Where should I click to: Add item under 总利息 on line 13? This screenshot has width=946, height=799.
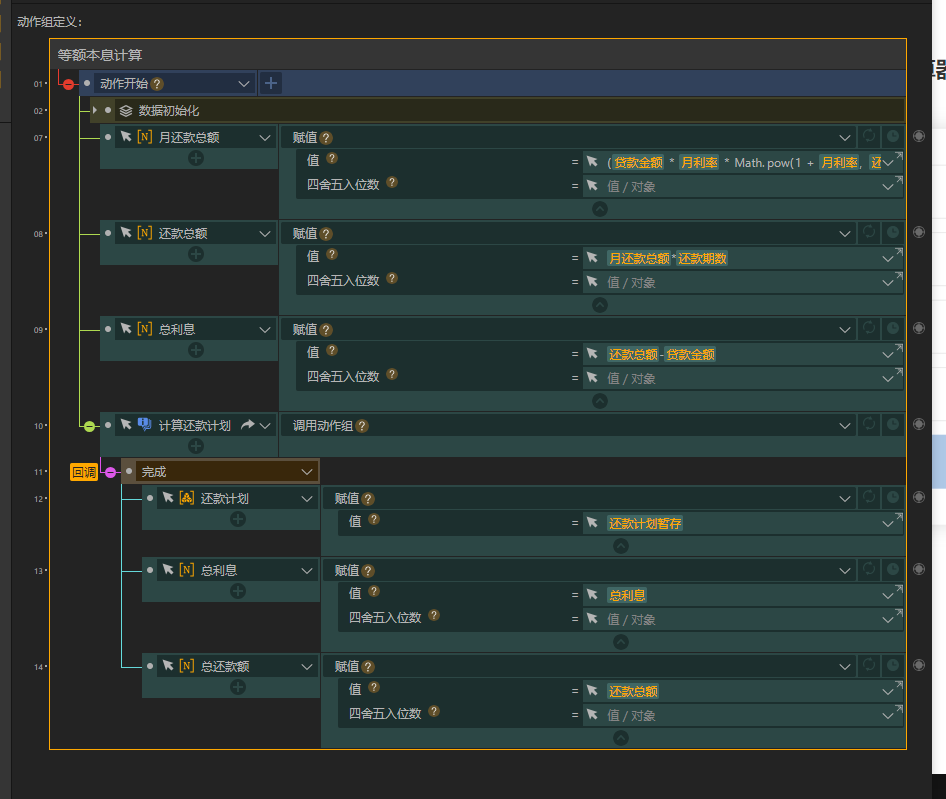(238, 591)
